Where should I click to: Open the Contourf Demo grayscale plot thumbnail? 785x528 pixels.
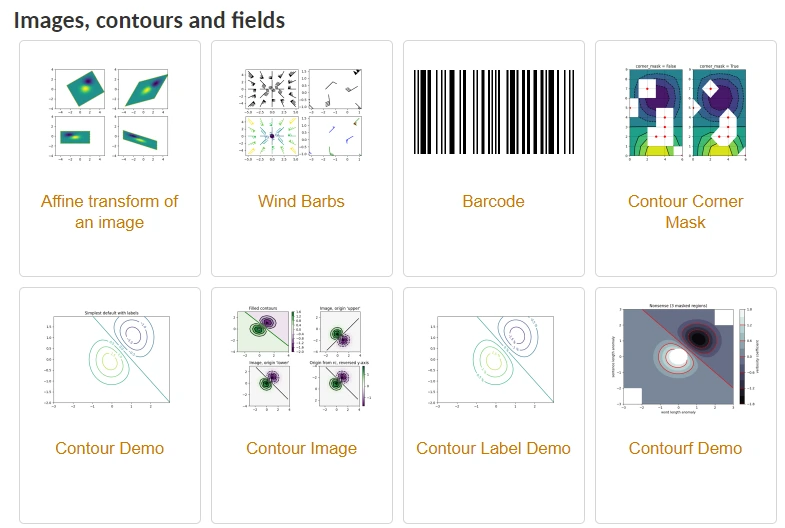(x=685, y=358)
